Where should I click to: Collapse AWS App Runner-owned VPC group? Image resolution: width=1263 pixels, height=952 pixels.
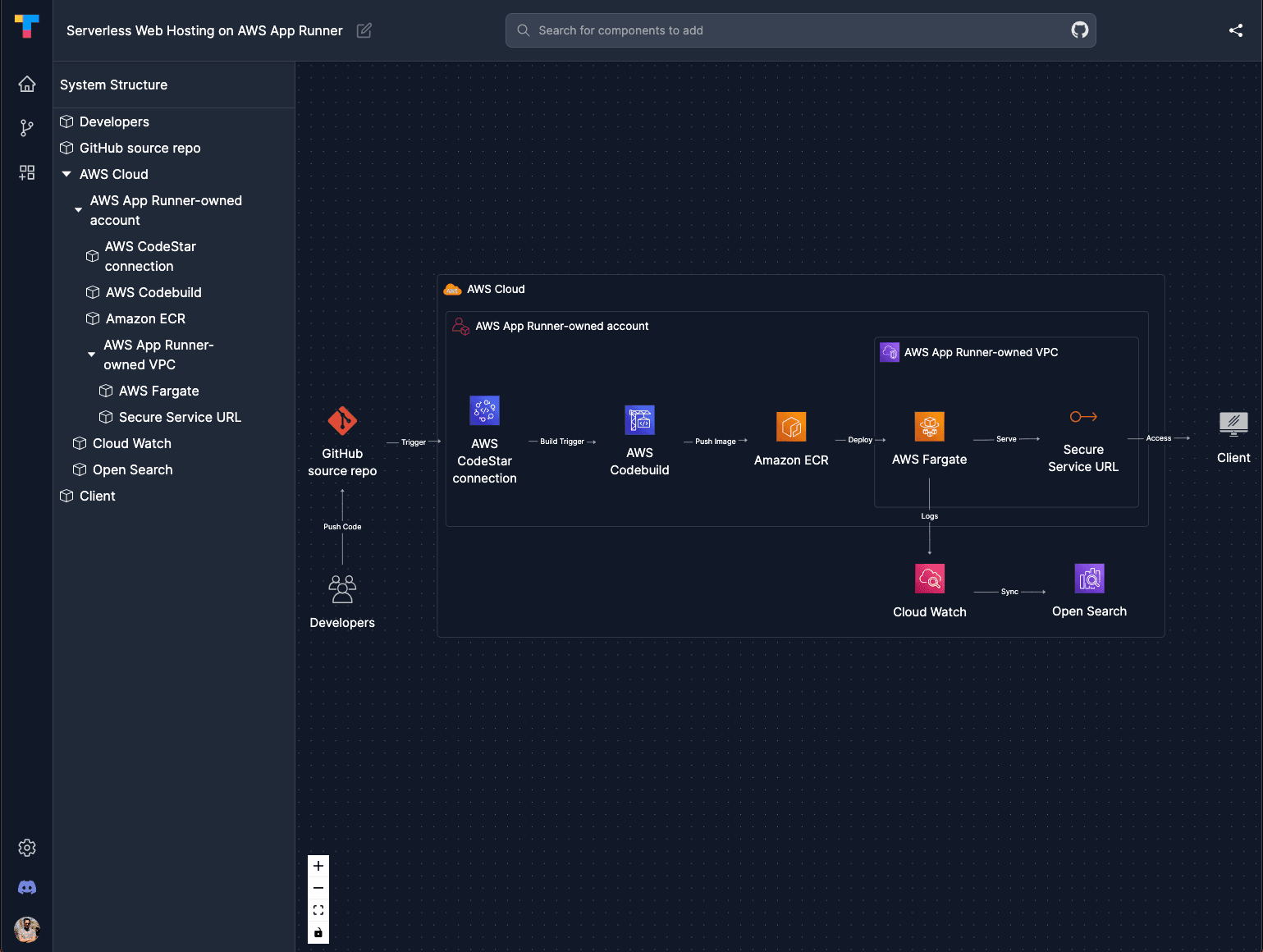click(x=92, y=355)
